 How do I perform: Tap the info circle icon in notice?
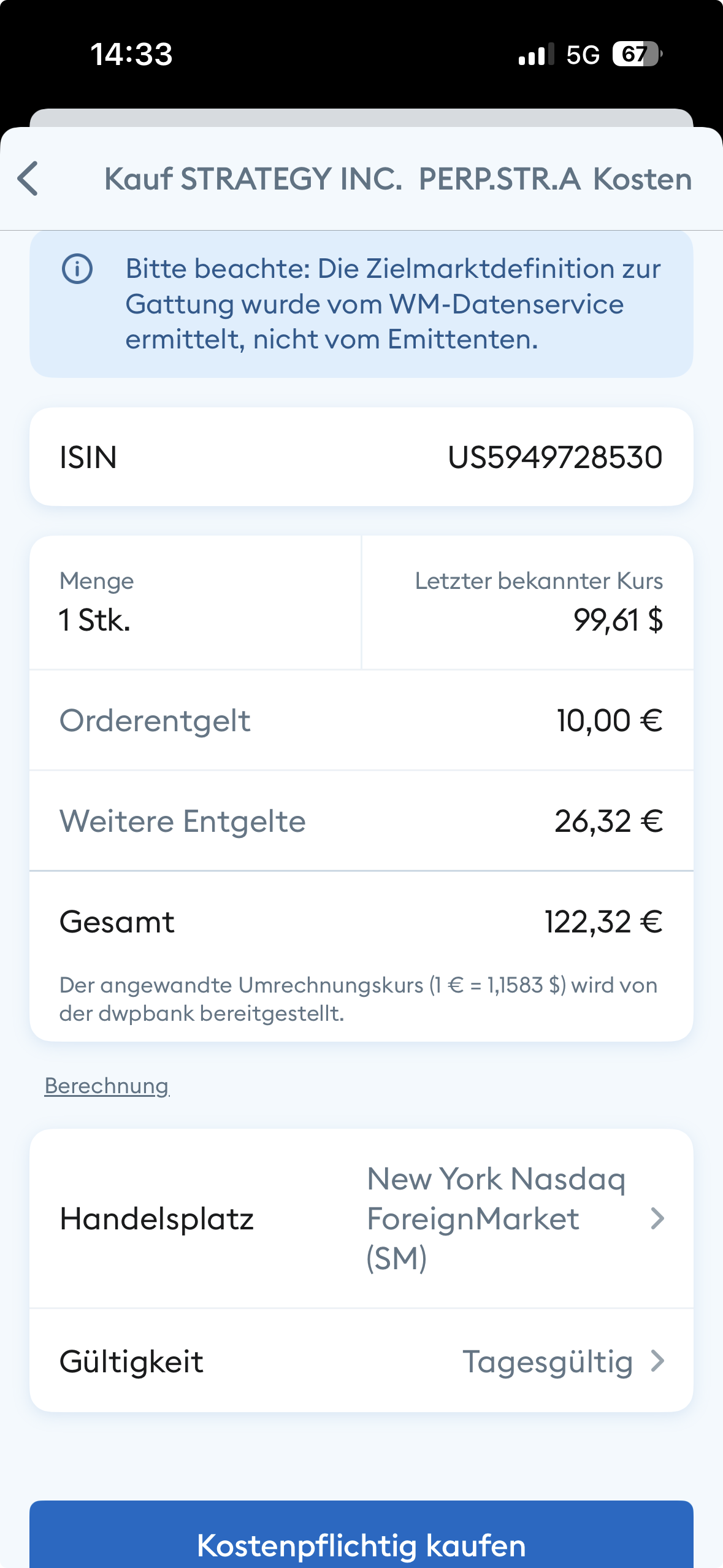pyautogui.click(x=77, y=269)
